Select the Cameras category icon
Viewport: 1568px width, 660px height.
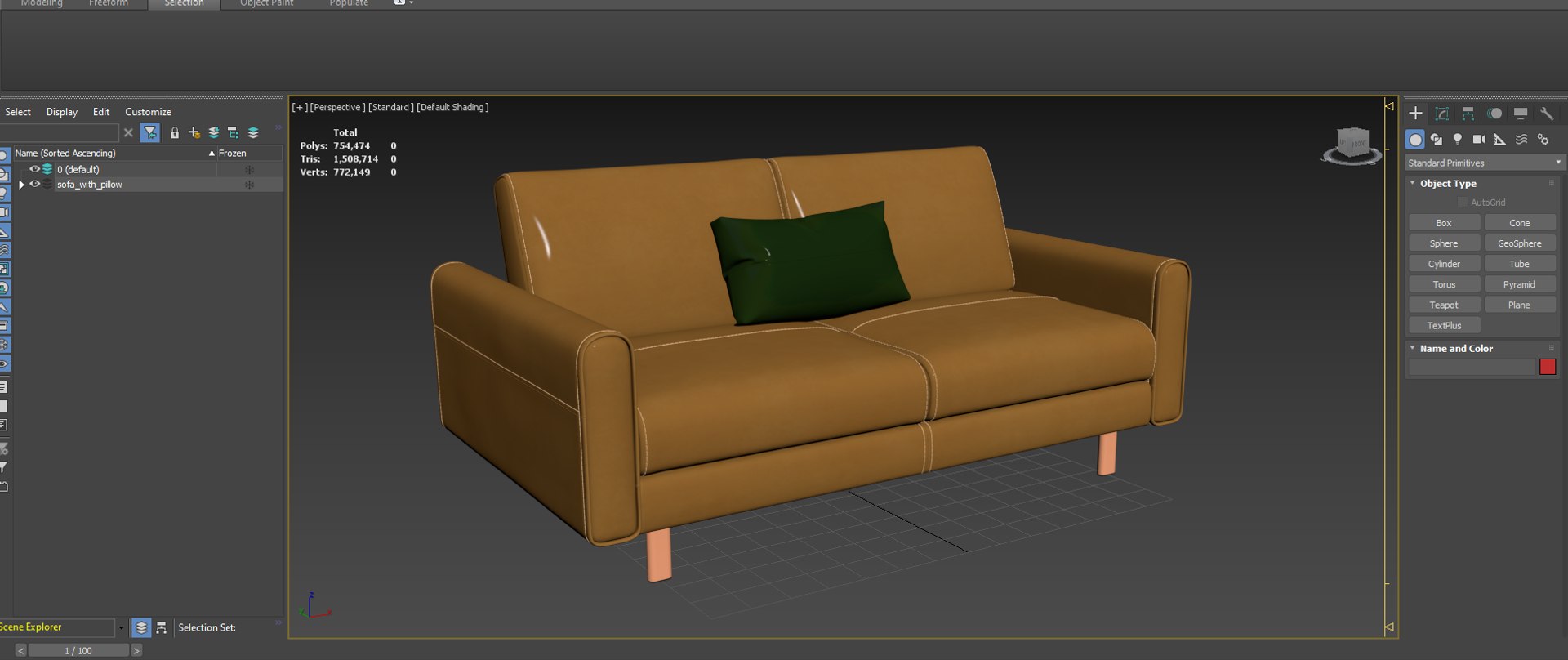[1479, 140]
